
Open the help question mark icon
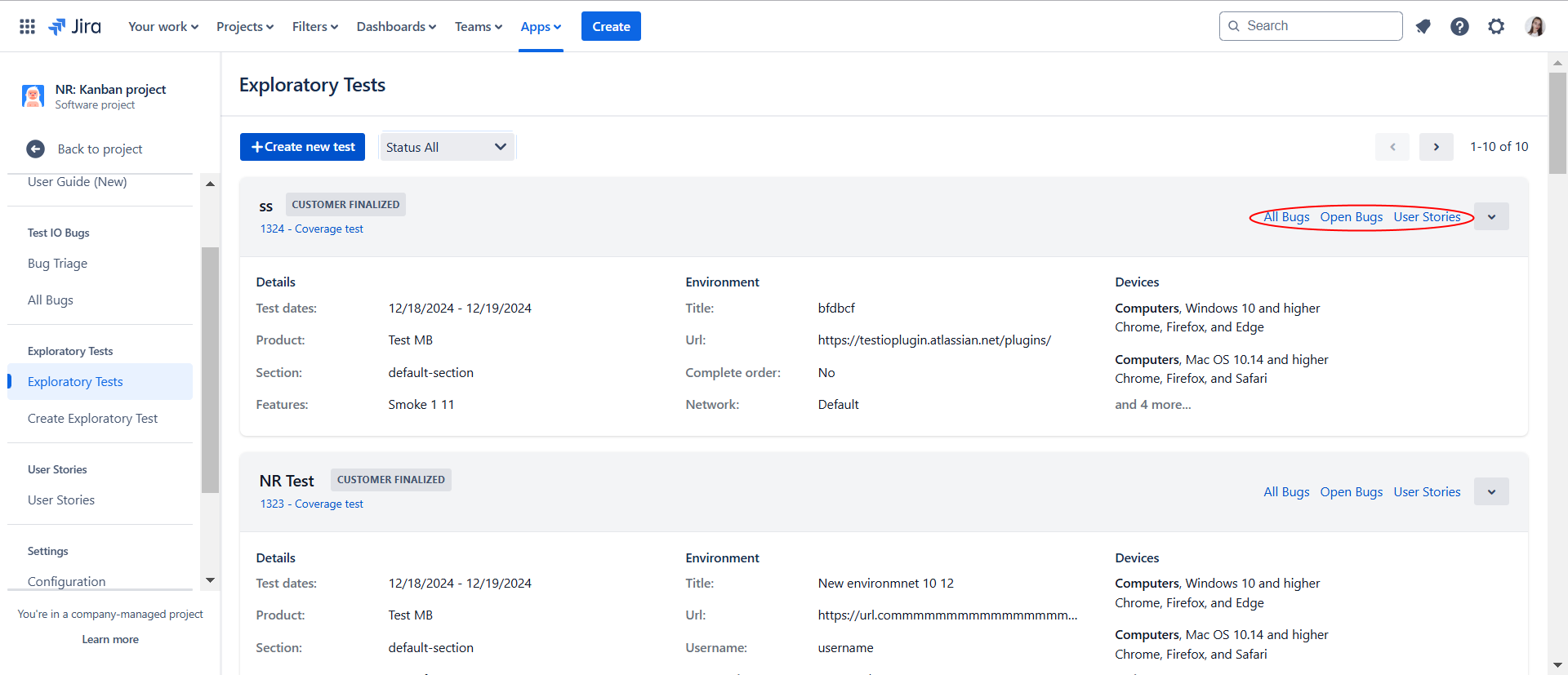click(1459, 26)
